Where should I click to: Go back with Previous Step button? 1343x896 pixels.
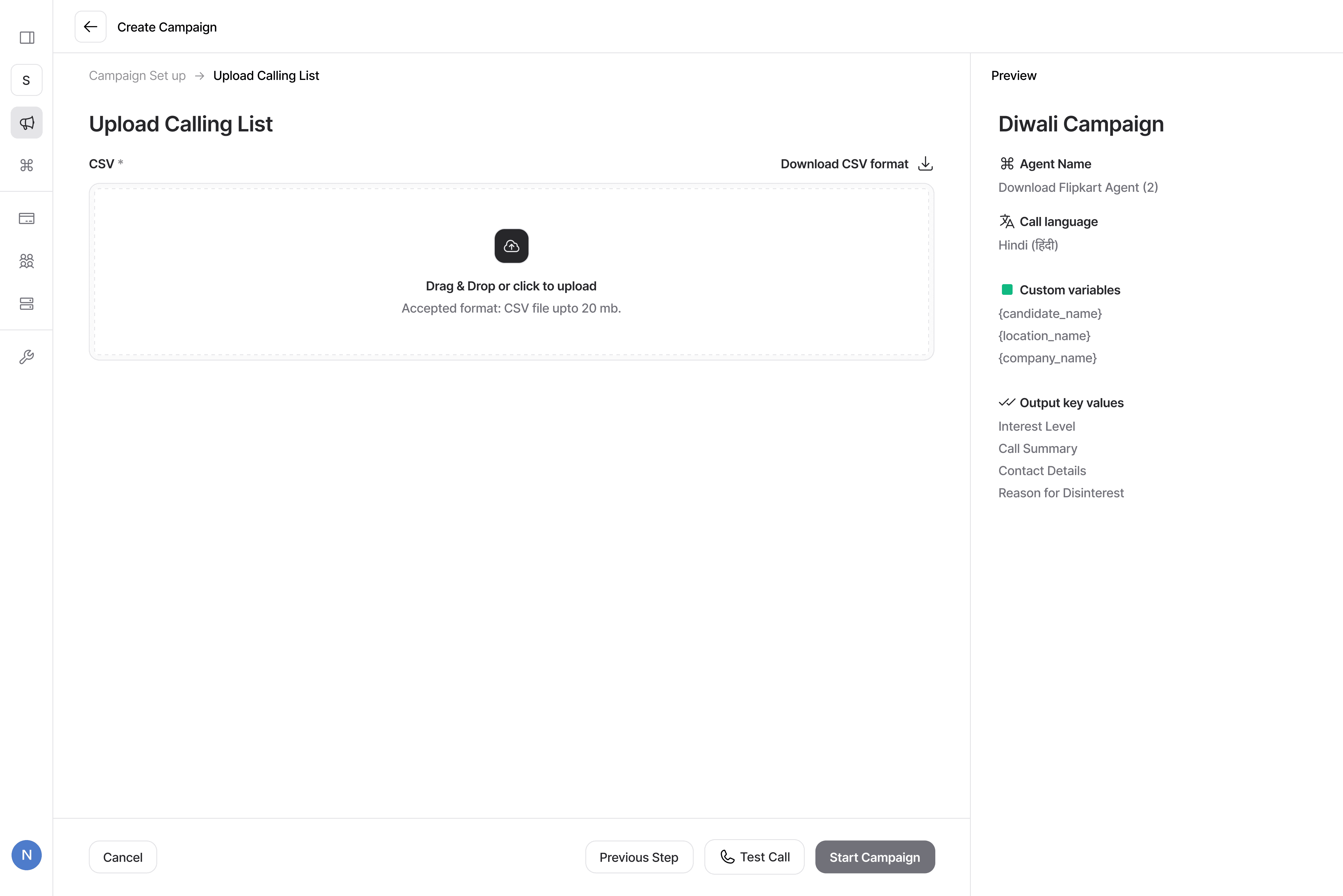pyautogui.click(x=638, y=857)
